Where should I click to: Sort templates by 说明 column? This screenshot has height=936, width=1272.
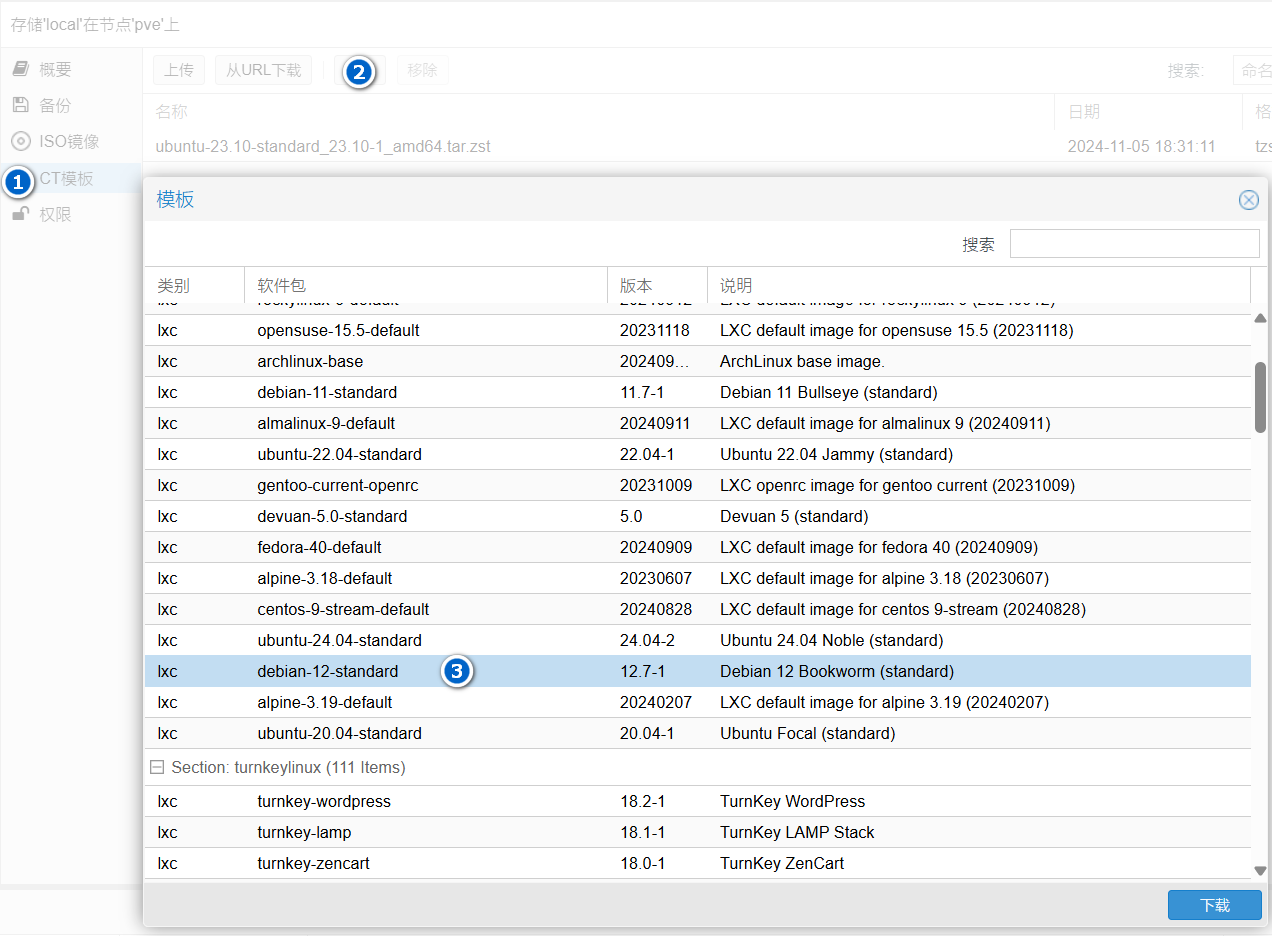[979, 286]
